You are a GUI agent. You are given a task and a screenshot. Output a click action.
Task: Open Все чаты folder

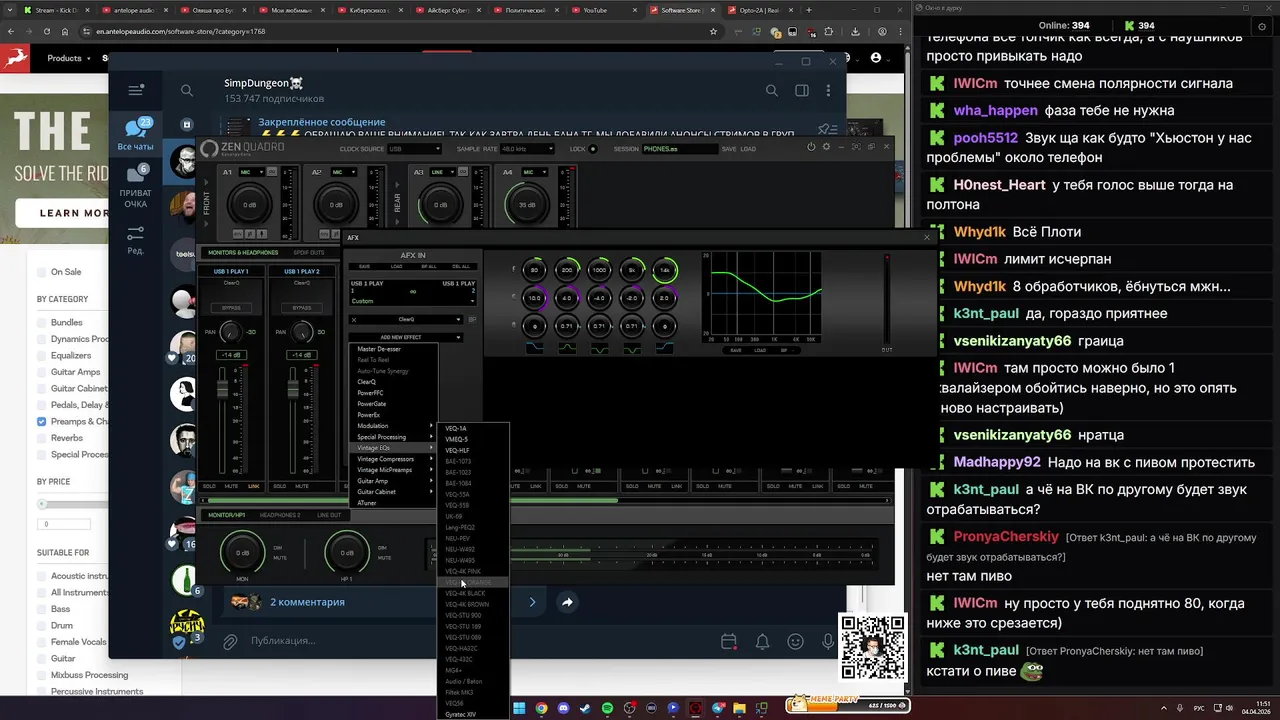point(136,134)
